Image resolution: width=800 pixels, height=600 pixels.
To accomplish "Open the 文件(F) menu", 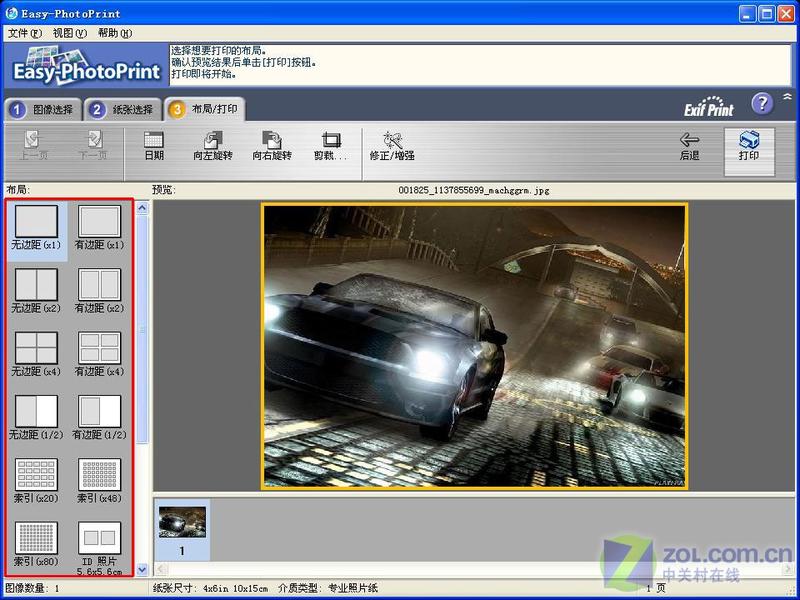I will point(24,33).
